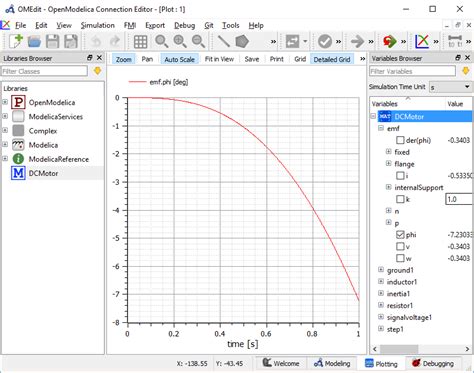Click the Zoom In magnifier icon
The width and height of the screenshot is (474, 373).
pyautogui.click(x=180, y=41)
